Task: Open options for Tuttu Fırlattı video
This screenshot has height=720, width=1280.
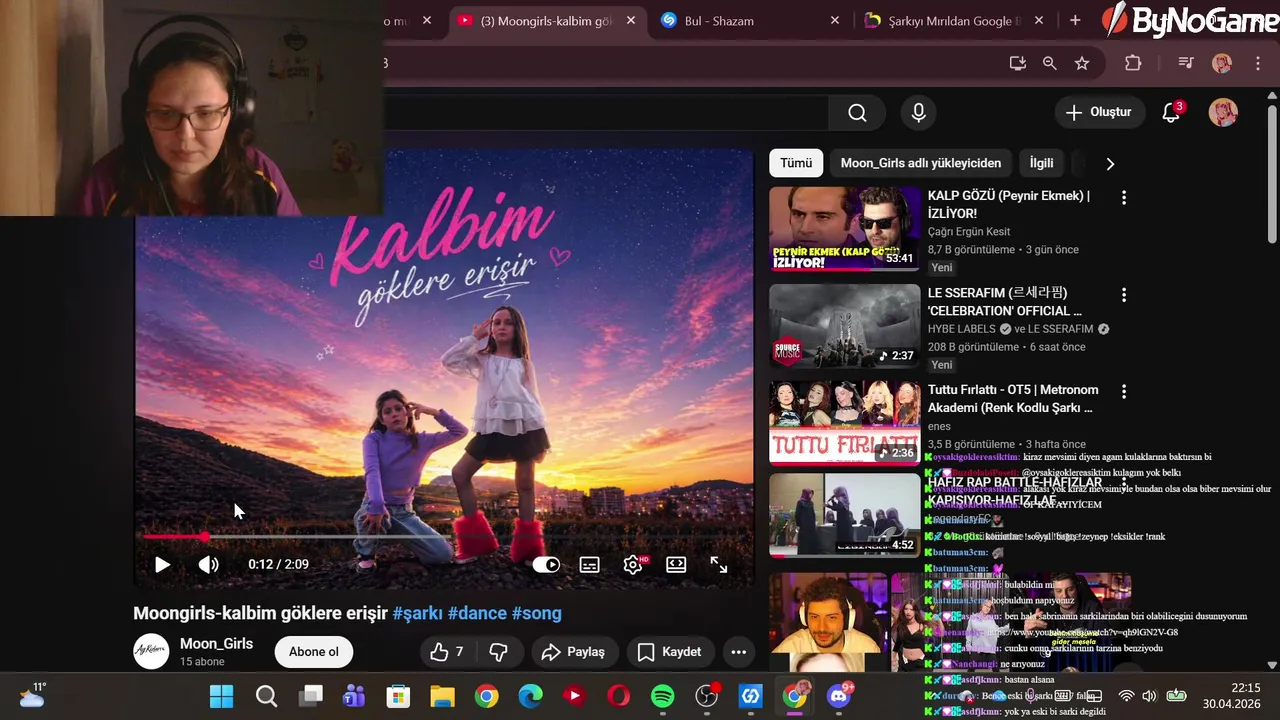Action: pos(1124,392)
